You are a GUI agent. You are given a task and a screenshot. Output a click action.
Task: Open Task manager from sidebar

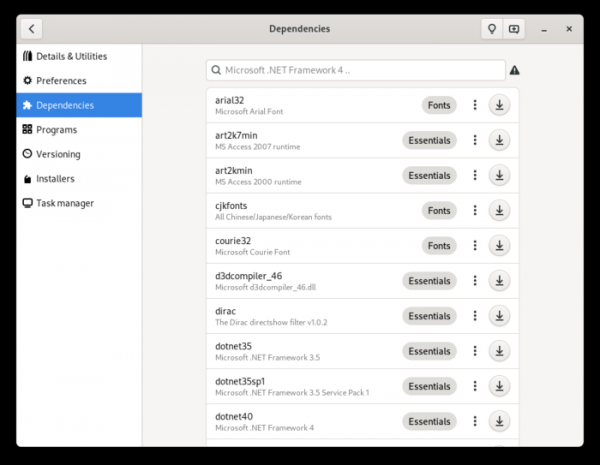64,203
